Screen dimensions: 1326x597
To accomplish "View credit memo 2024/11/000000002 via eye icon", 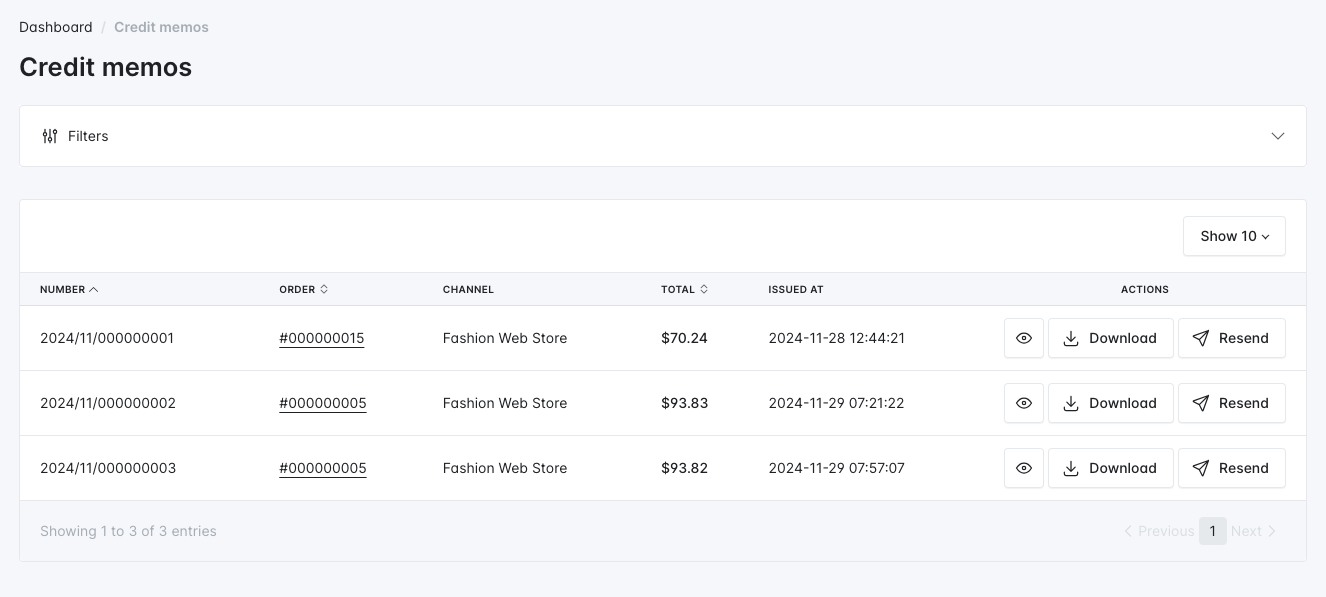I will 1023,403.
